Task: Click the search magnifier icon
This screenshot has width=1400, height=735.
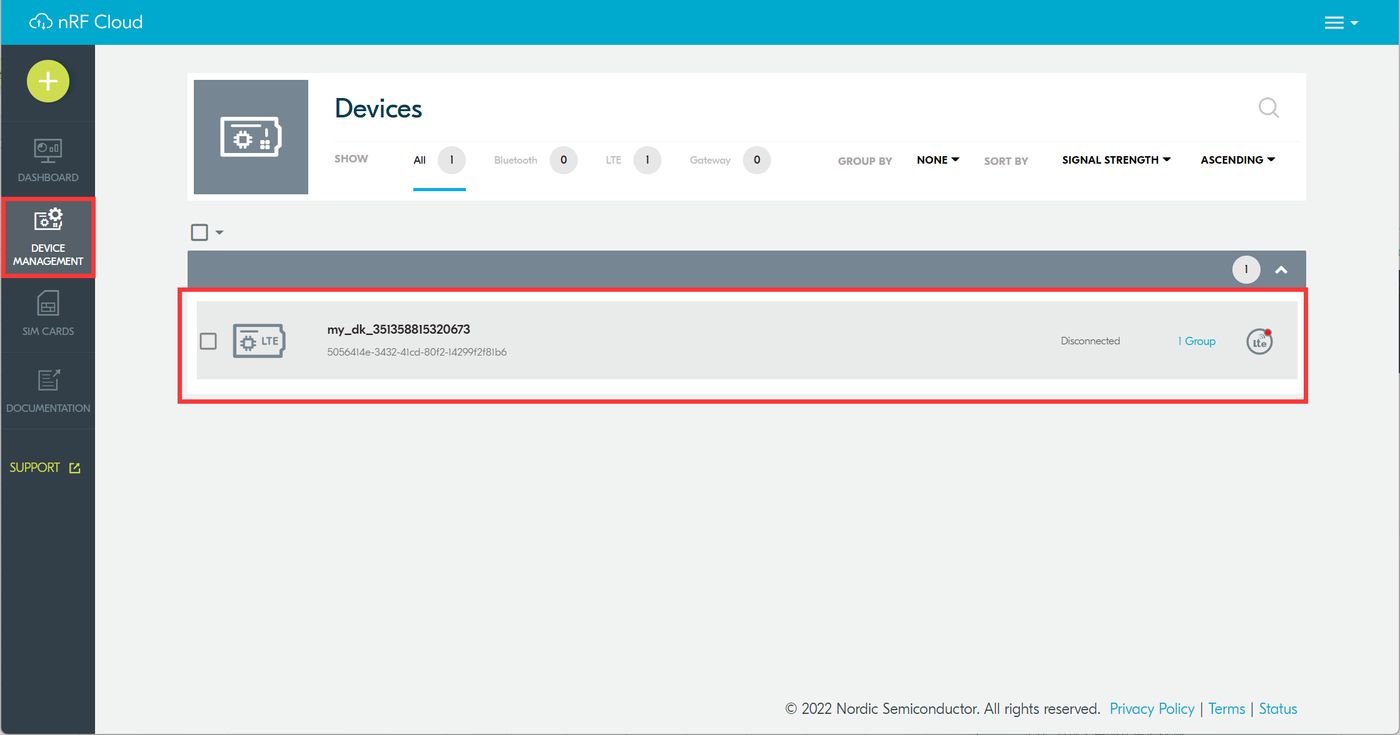Action: (x=1268, y=108)
